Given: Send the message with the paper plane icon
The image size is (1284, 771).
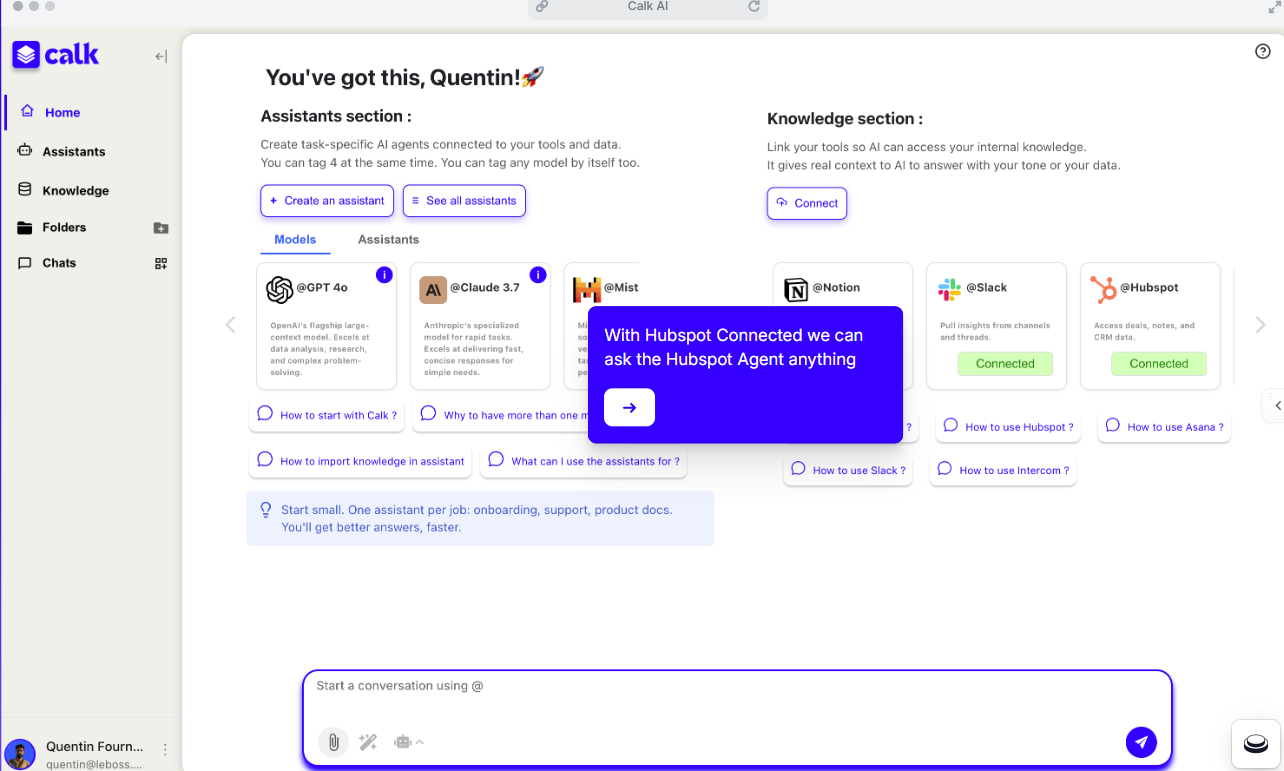Looking at the screenshot, I should [x=1141, y=742].
